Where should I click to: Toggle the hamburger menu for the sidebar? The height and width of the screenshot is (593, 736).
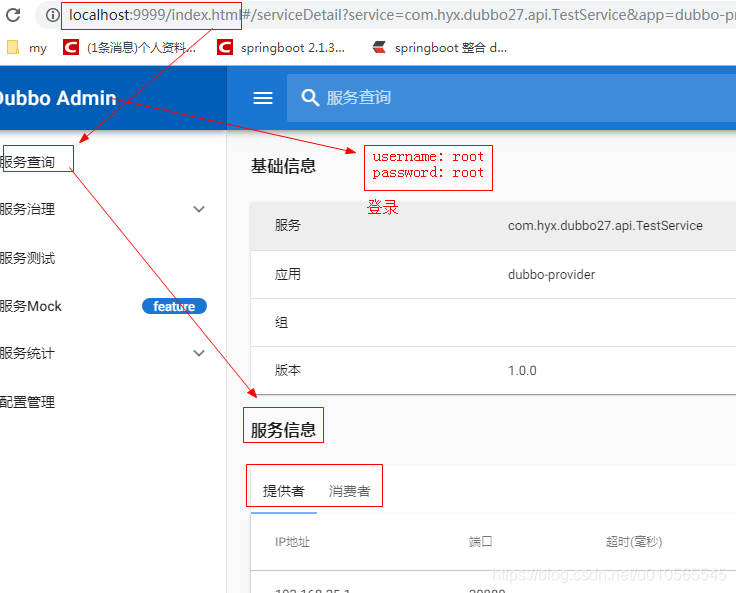(263, 98)
